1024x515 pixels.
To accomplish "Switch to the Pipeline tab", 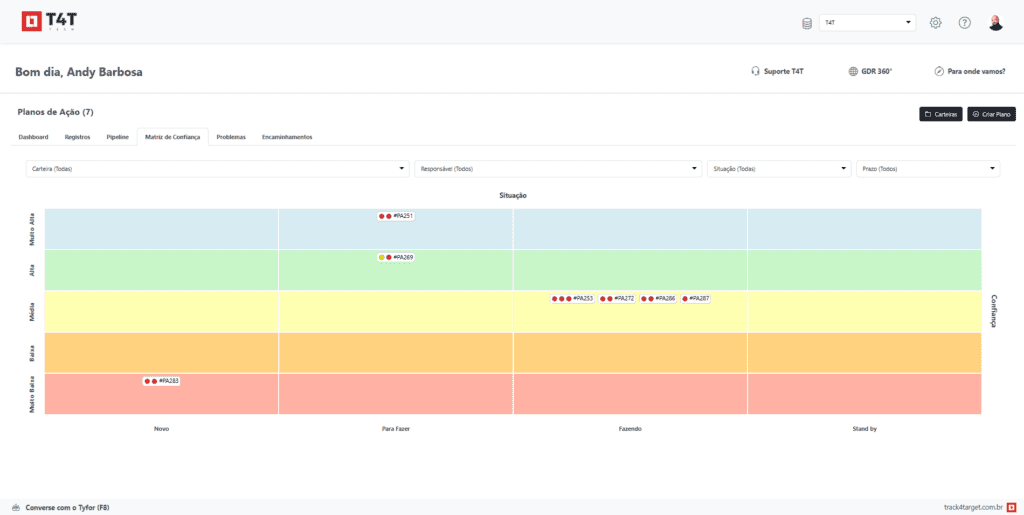I will [x=117, y=137].
